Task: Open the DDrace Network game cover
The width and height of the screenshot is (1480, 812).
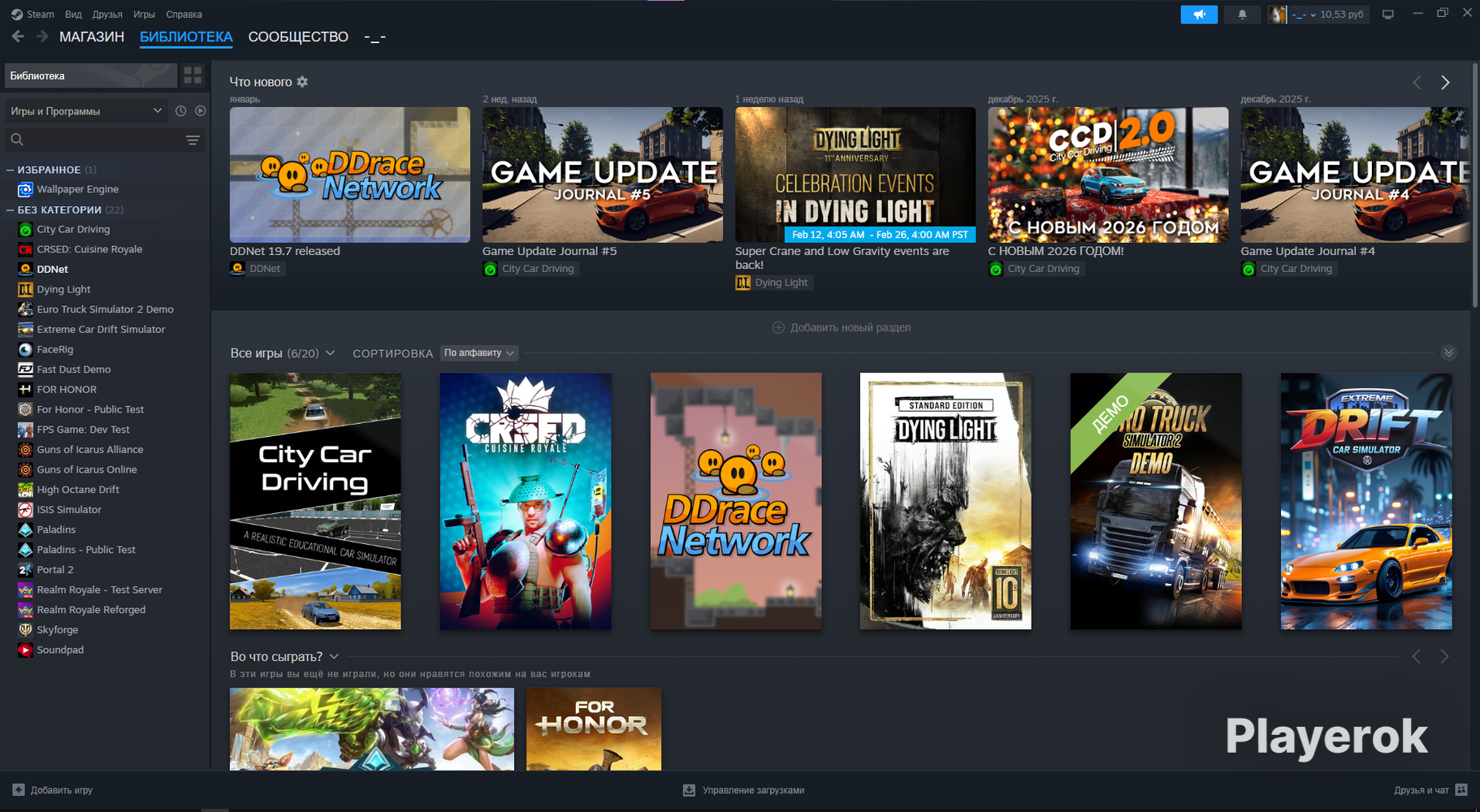Action: tap(736, 501)
